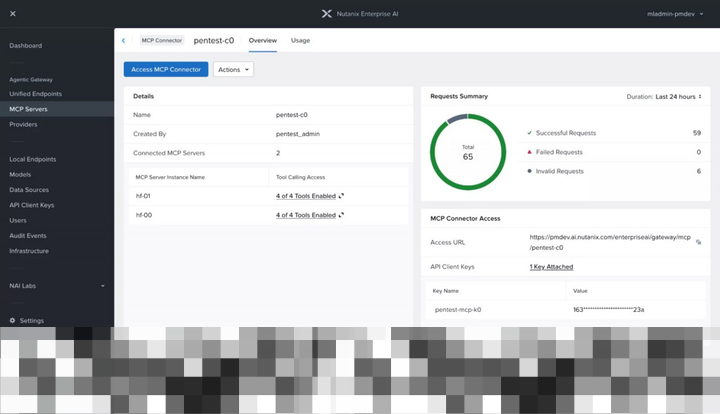Image resolution: width=720 pixels, height=414 pixels.
Task: Click expand icon next to hf-01 tools
Action: [341, 196]
